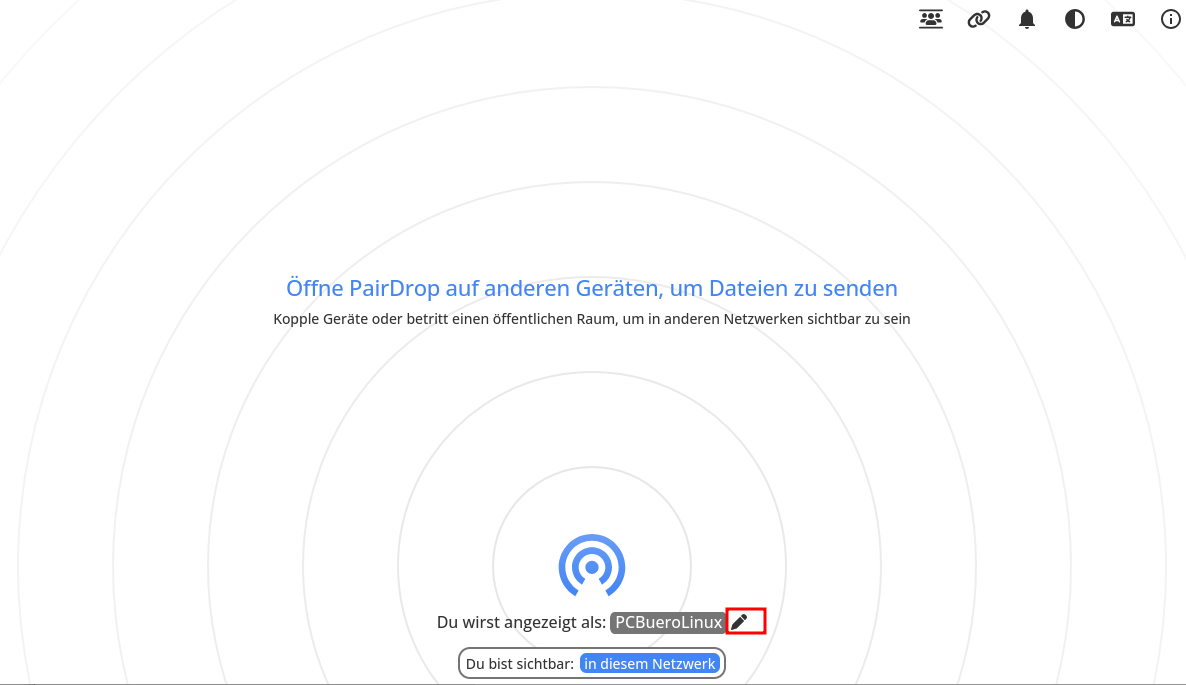1186x685 pixels.
Task: Open the language picker to choose another language
Action: 1122,18
